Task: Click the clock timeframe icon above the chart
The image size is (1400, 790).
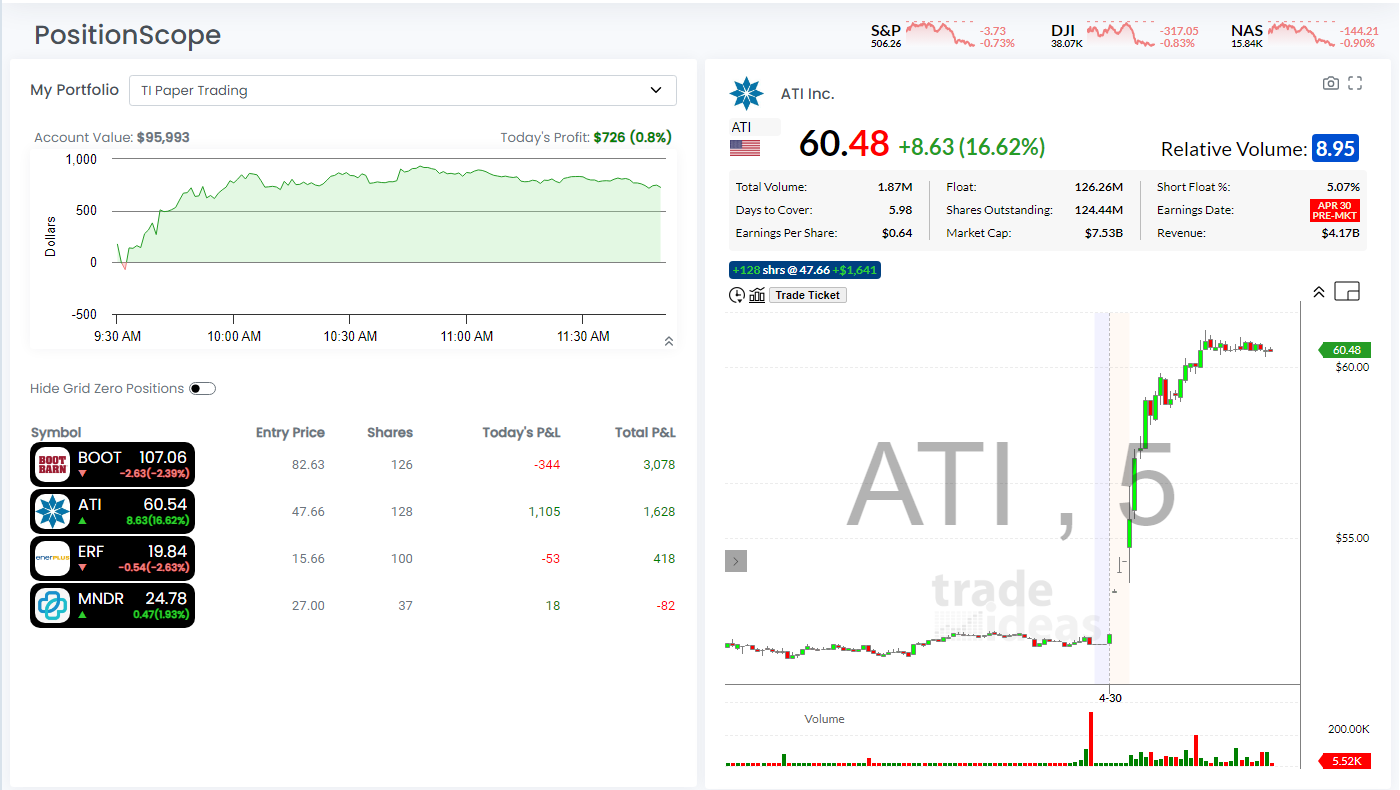Action: (737, 295)
